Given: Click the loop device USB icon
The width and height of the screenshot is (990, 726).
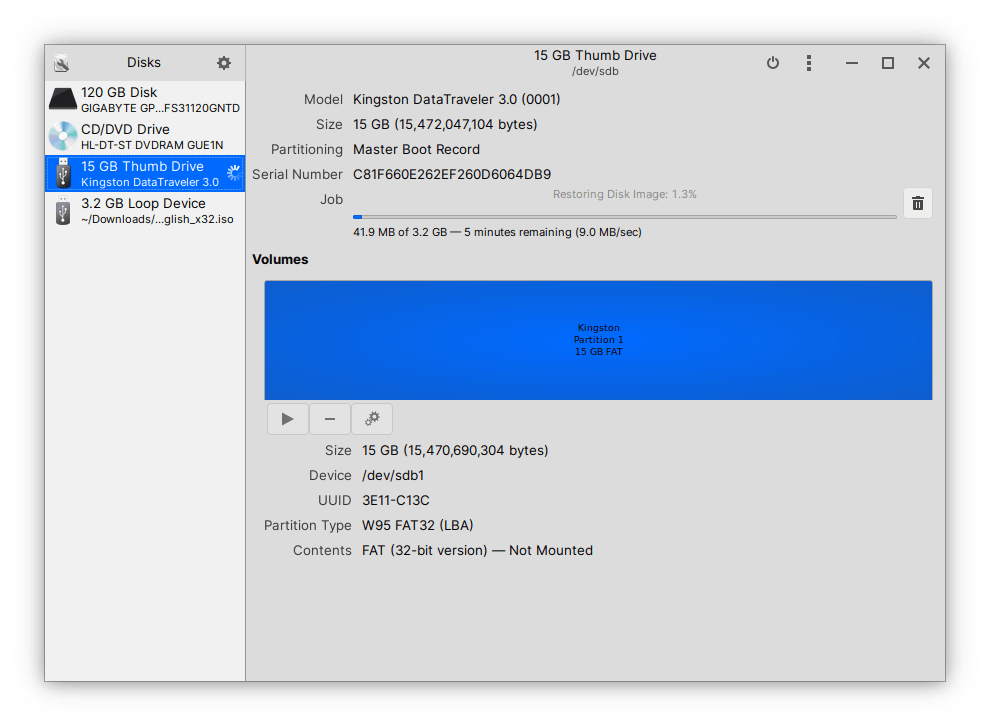Looking at the screenshot, I should point(63,211).
